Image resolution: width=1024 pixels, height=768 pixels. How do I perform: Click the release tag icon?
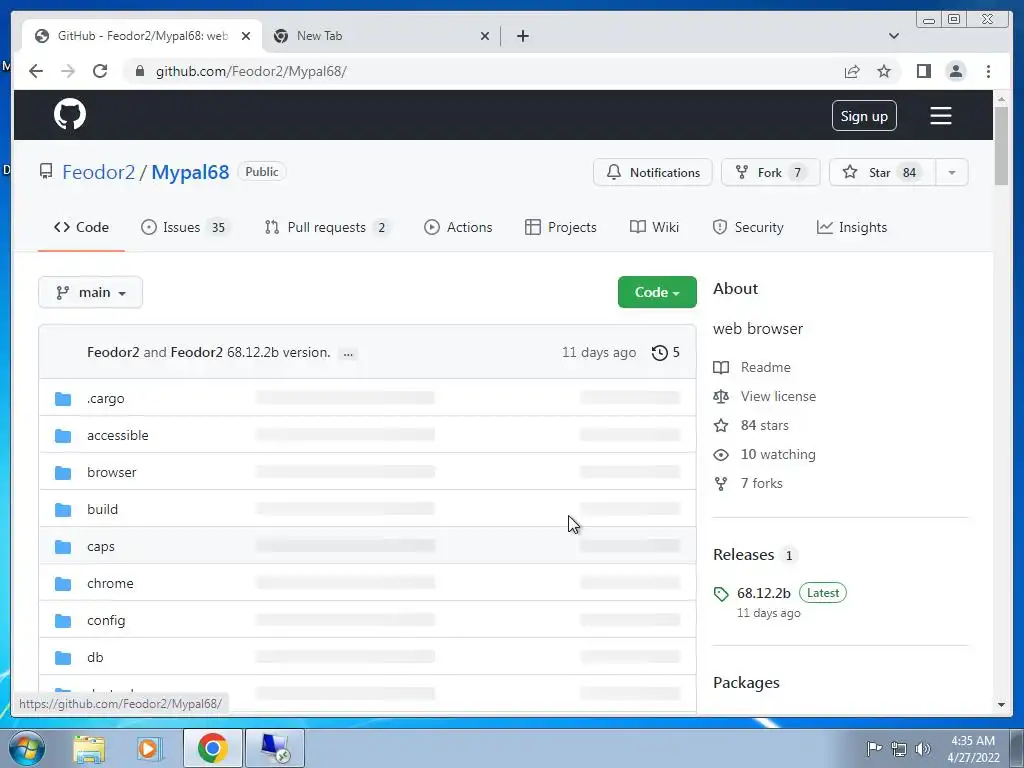721,594
